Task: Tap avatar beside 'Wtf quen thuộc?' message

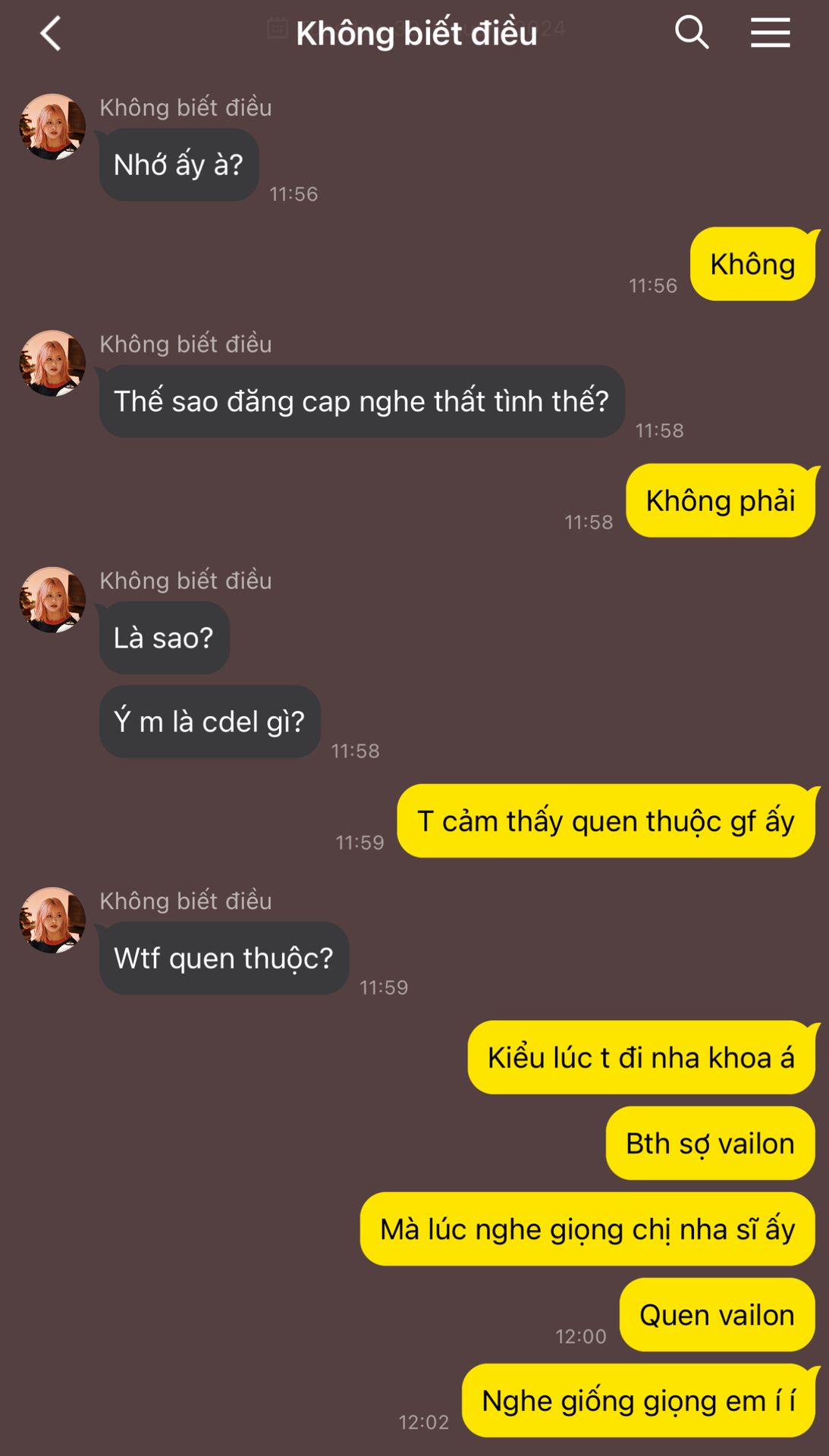Action: tap(52, 920)
